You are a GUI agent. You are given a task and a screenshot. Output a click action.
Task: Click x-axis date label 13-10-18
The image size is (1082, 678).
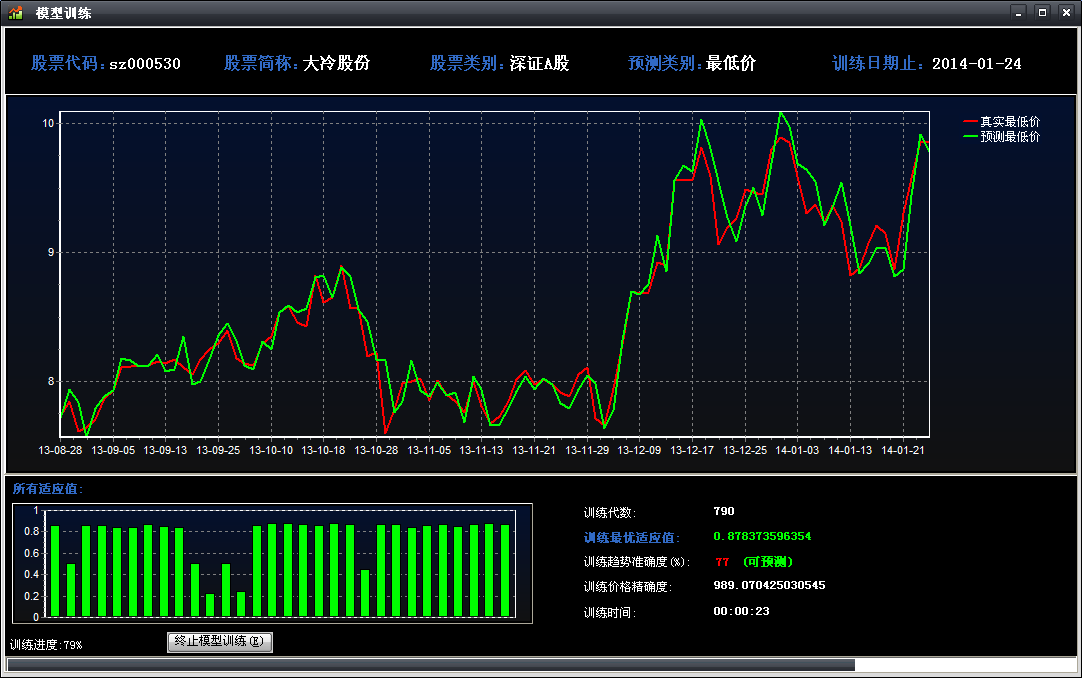pos(323,450)
